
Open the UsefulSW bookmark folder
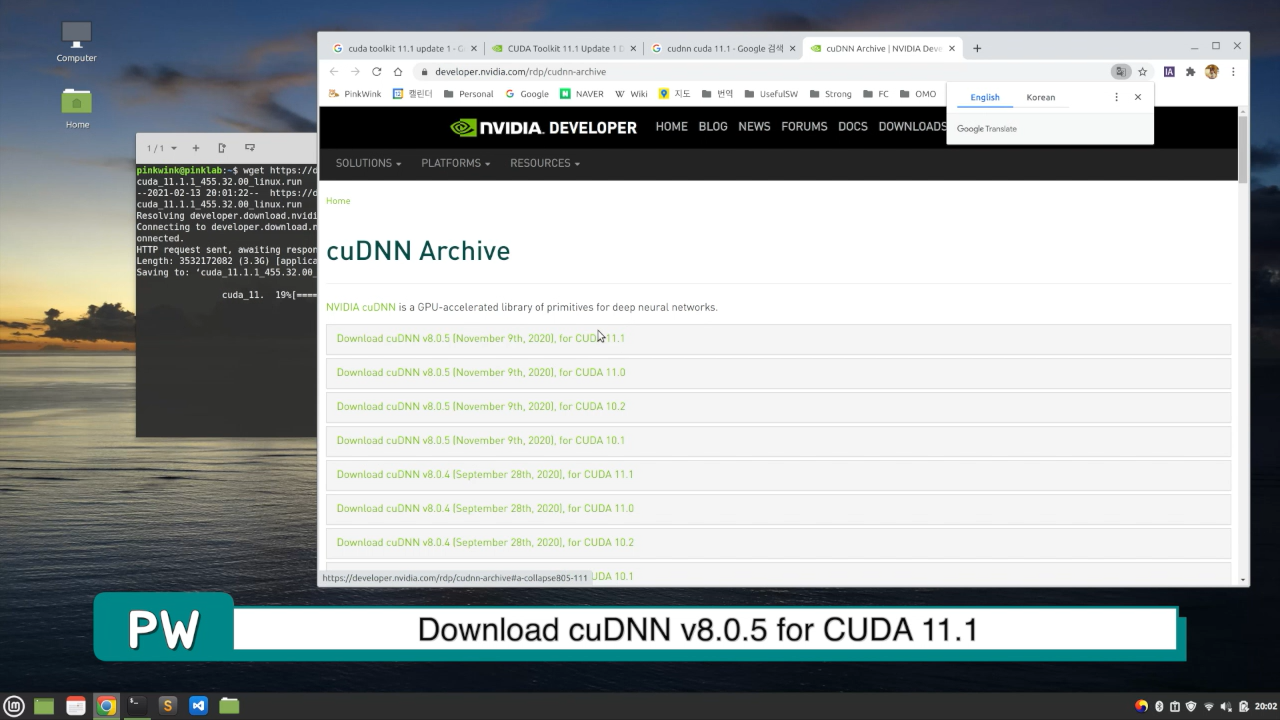pos(771,94)
